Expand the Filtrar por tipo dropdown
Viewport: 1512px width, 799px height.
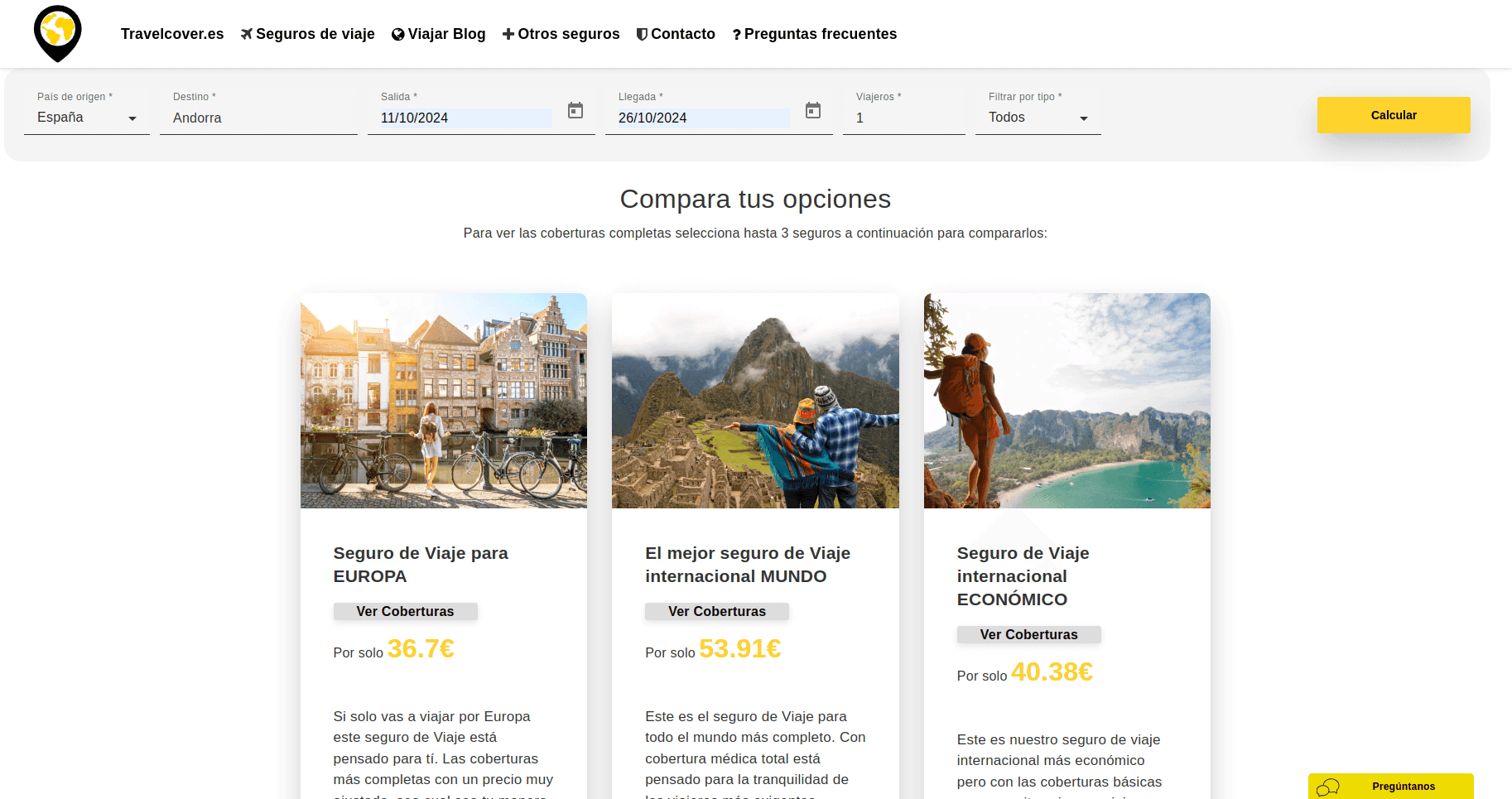pos(1038,118)
